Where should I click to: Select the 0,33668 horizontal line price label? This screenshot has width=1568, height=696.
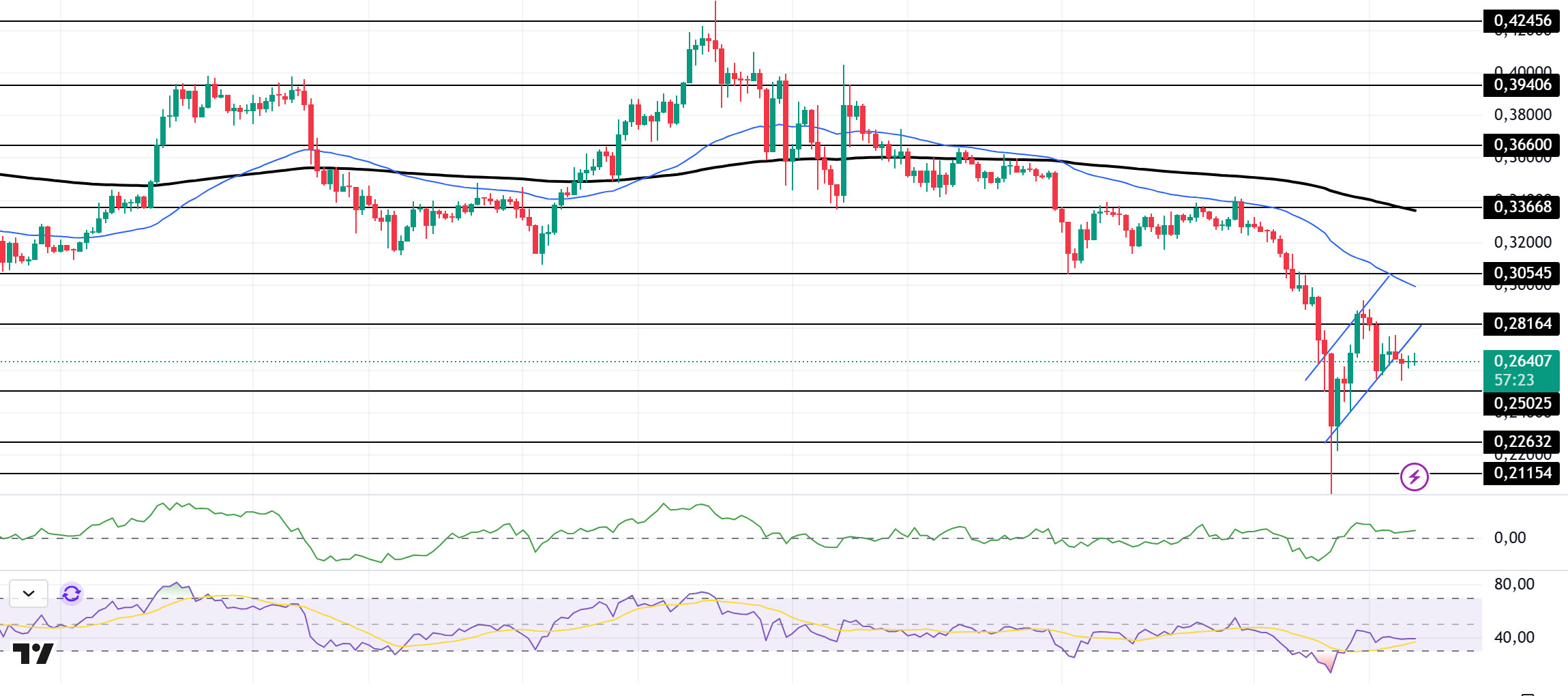coord(1522,207)
